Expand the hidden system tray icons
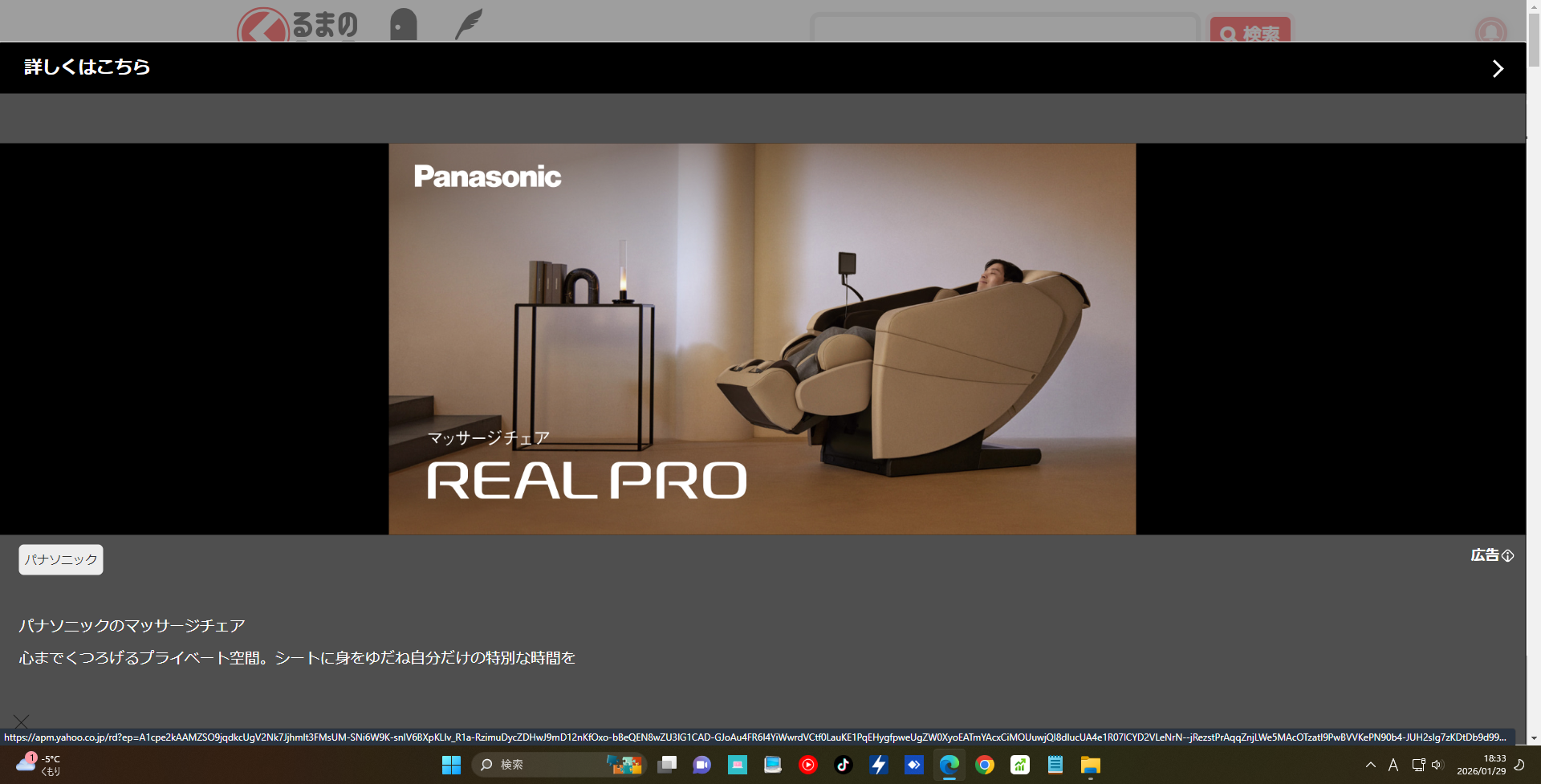Viewport: 1541px width, 784px height. 1371,765
